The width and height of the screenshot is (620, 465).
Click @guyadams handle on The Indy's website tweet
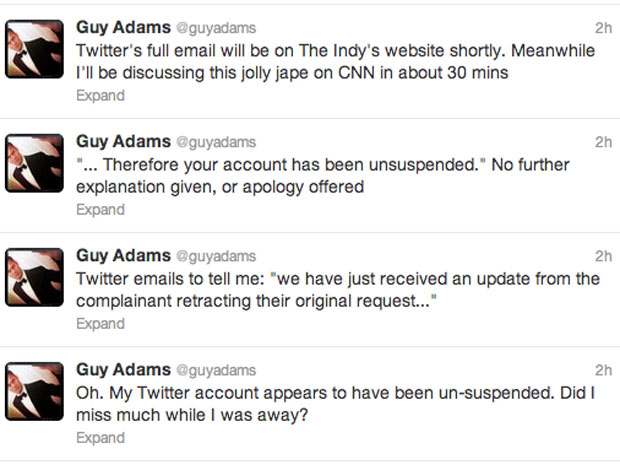coord(215,29)
